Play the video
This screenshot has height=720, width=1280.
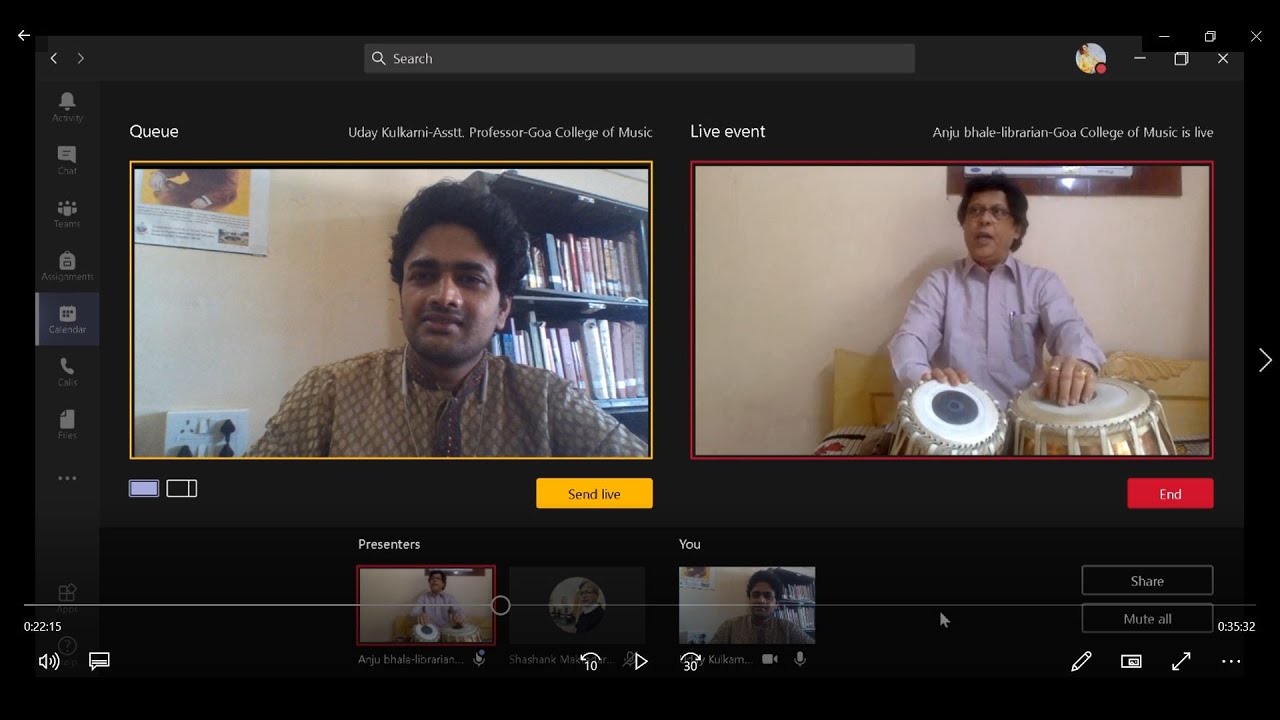(641, 661)
